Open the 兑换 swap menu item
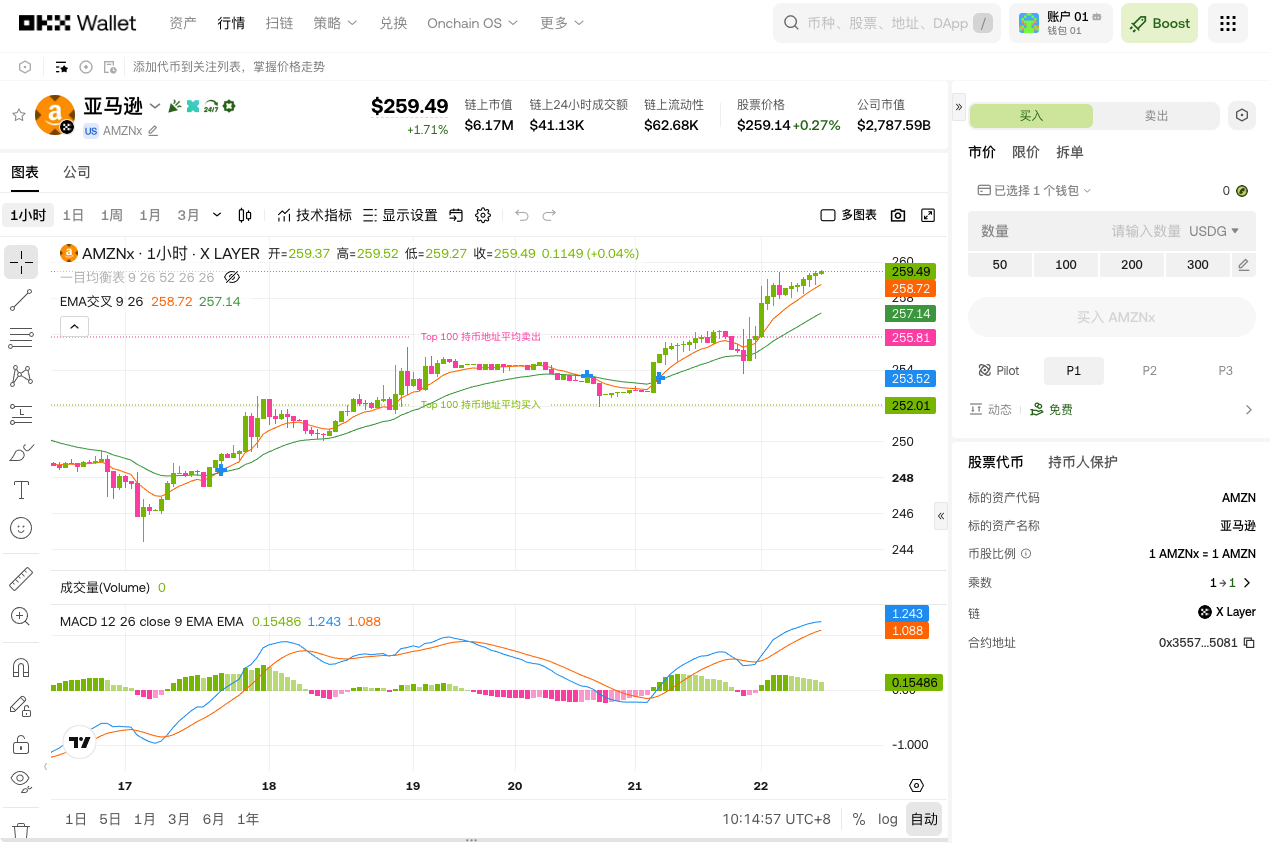1270x843 pixels. click(393, 23)
